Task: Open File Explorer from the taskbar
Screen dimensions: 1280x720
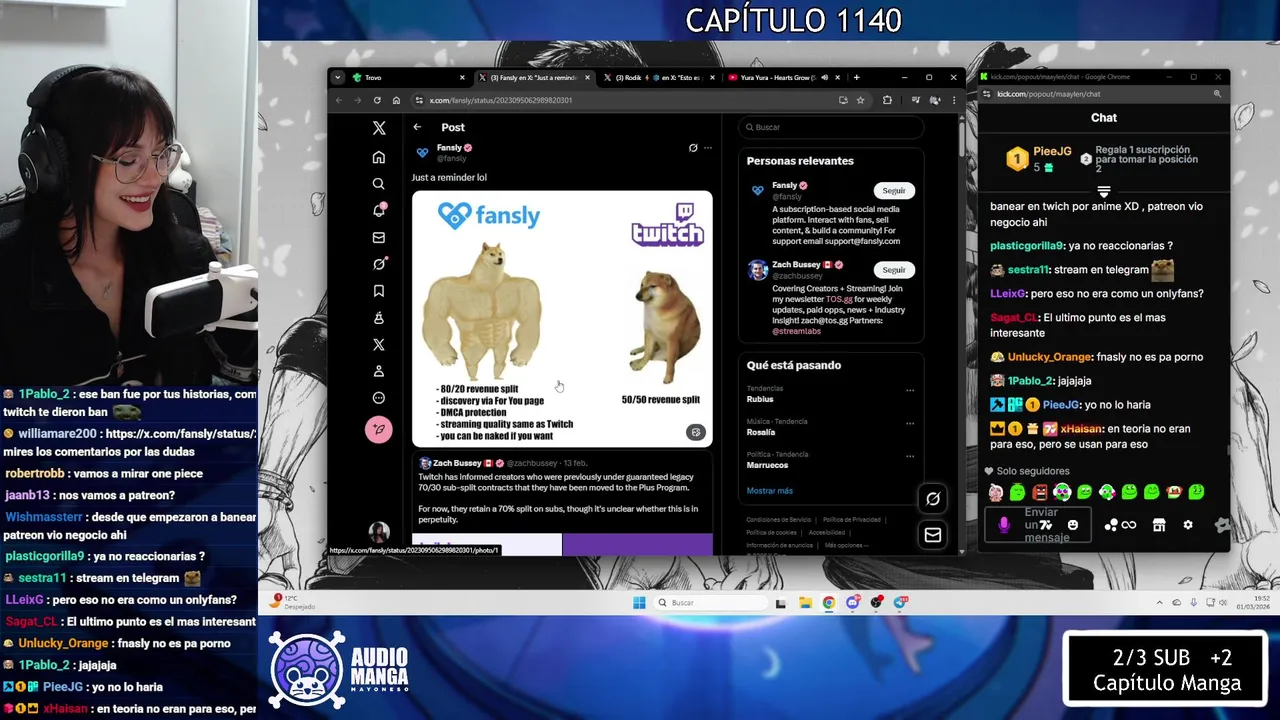Action: point(805,603)
